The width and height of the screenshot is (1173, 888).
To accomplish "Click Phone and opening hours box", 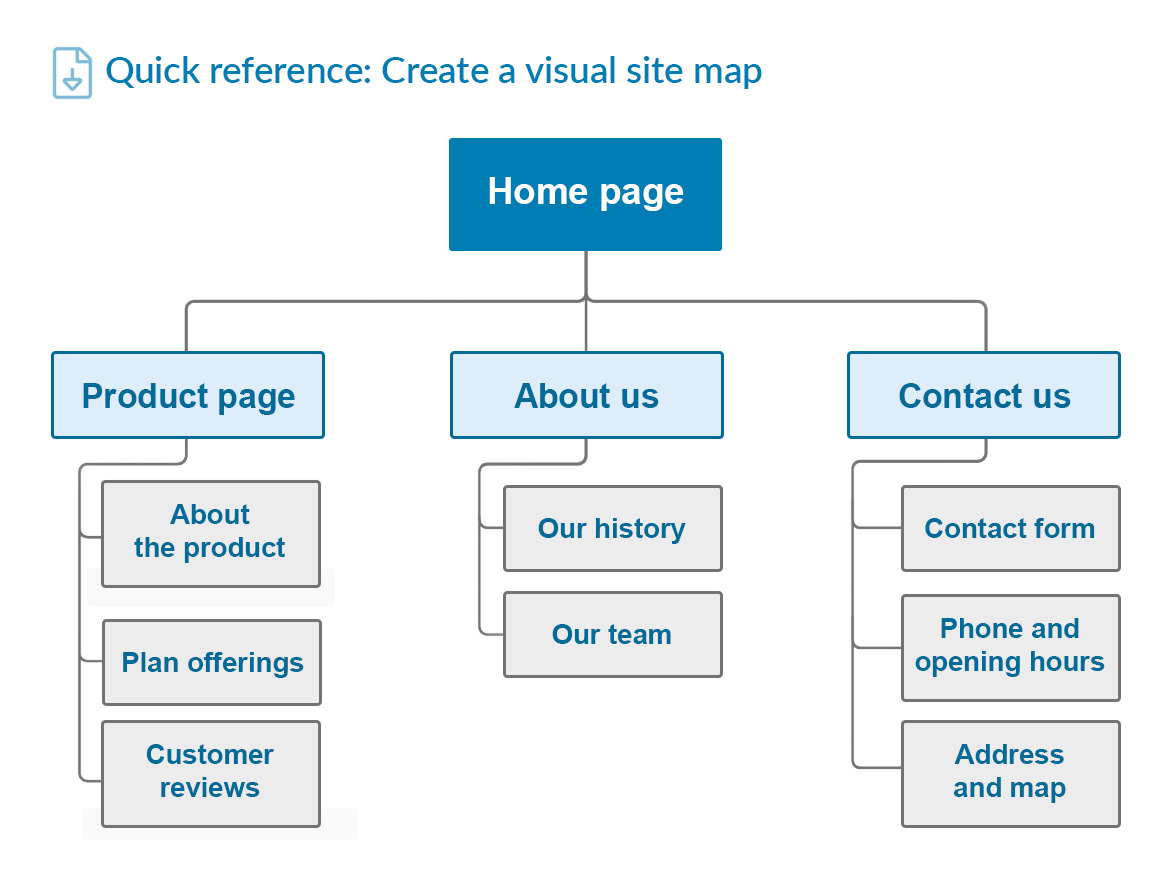I will click(1010, 647).
